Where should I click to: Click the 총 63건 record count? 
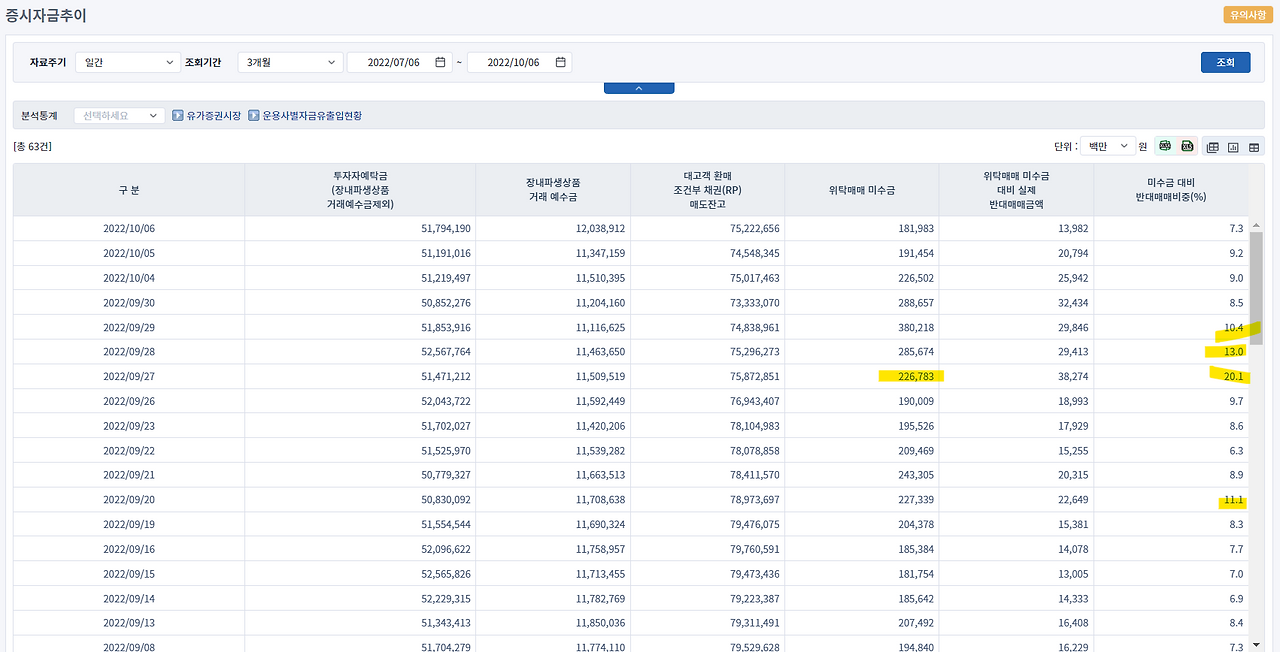coord(32,147)
